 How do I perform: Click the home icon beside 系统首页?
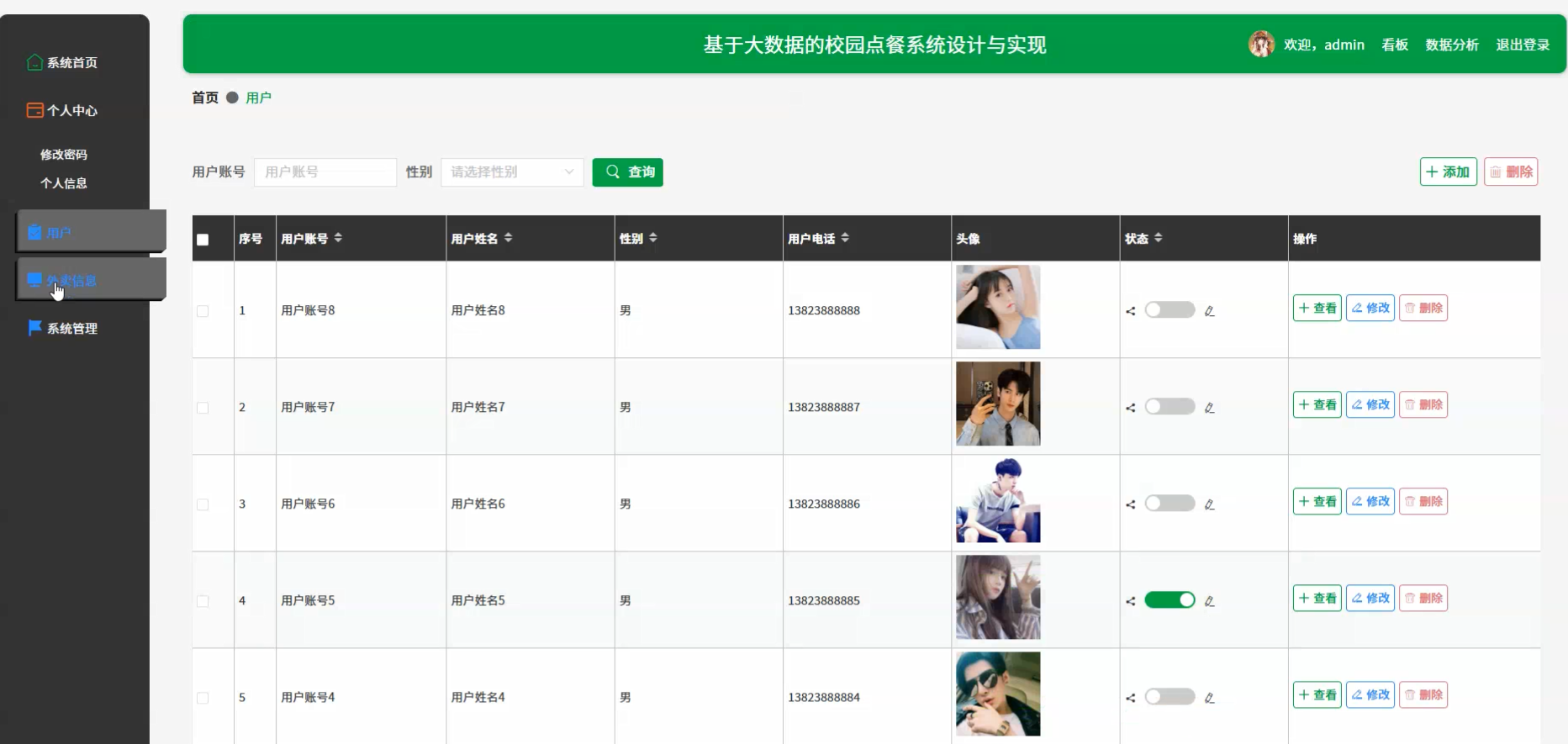34,62
